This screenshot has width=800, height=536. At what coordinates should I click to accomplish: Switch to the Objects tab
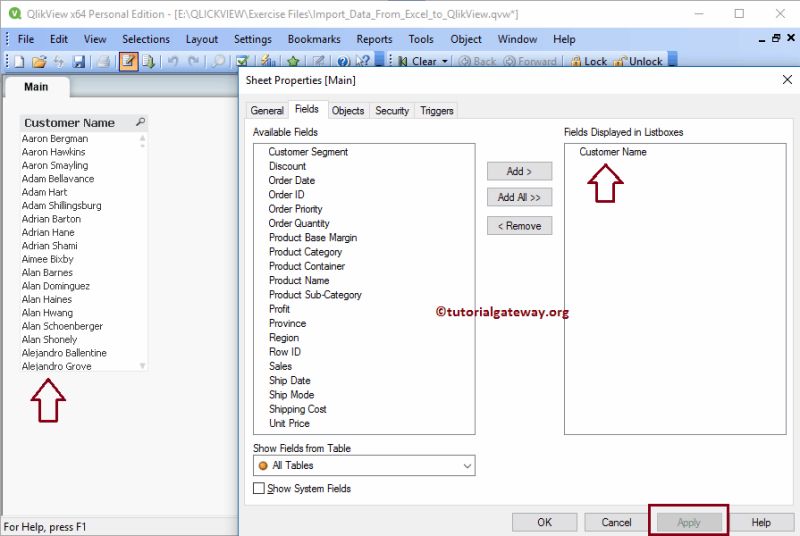pyautogui.click(x=347, y=111)
